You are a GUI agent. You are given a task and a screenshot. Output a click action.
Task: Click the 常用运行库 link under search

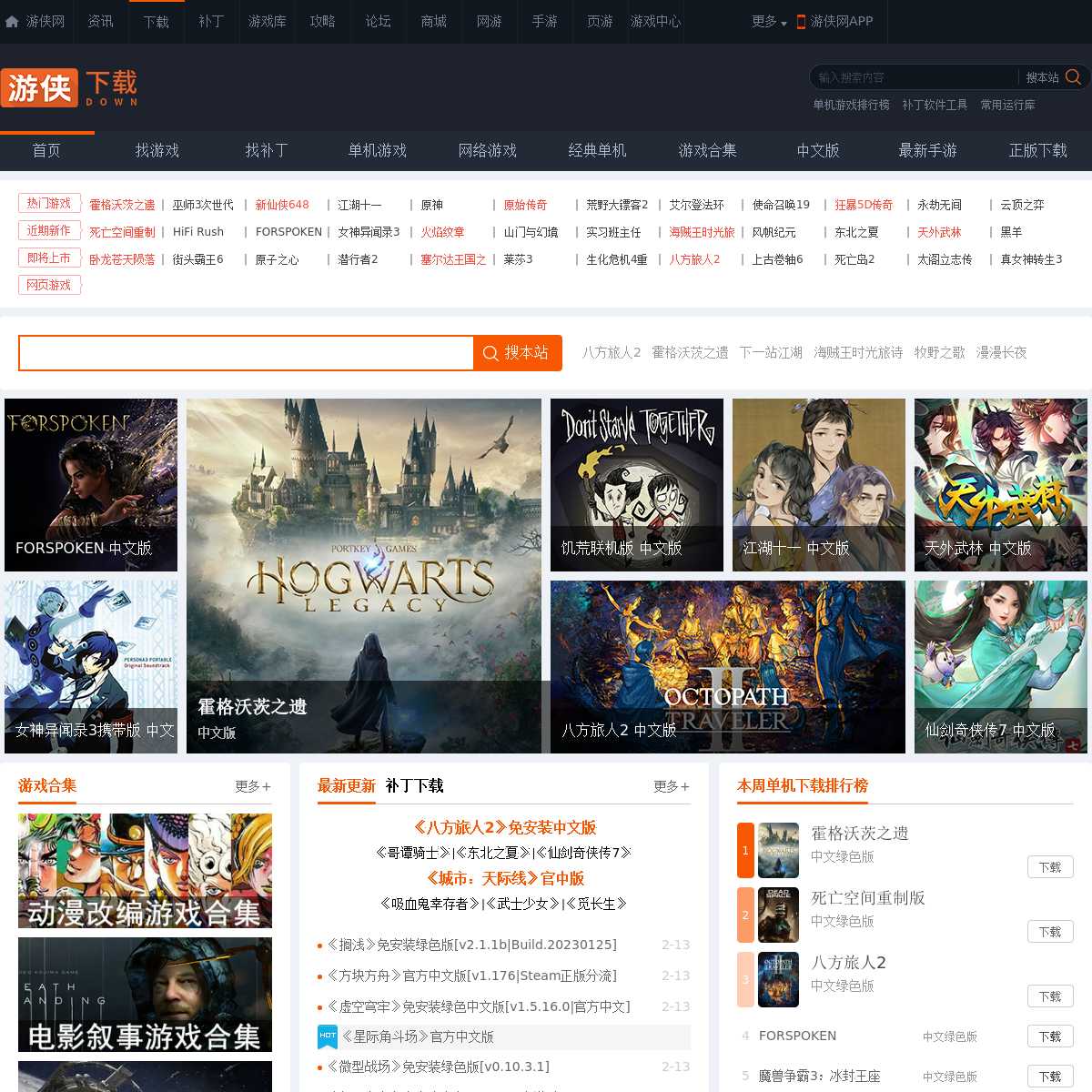[1007, 106]
